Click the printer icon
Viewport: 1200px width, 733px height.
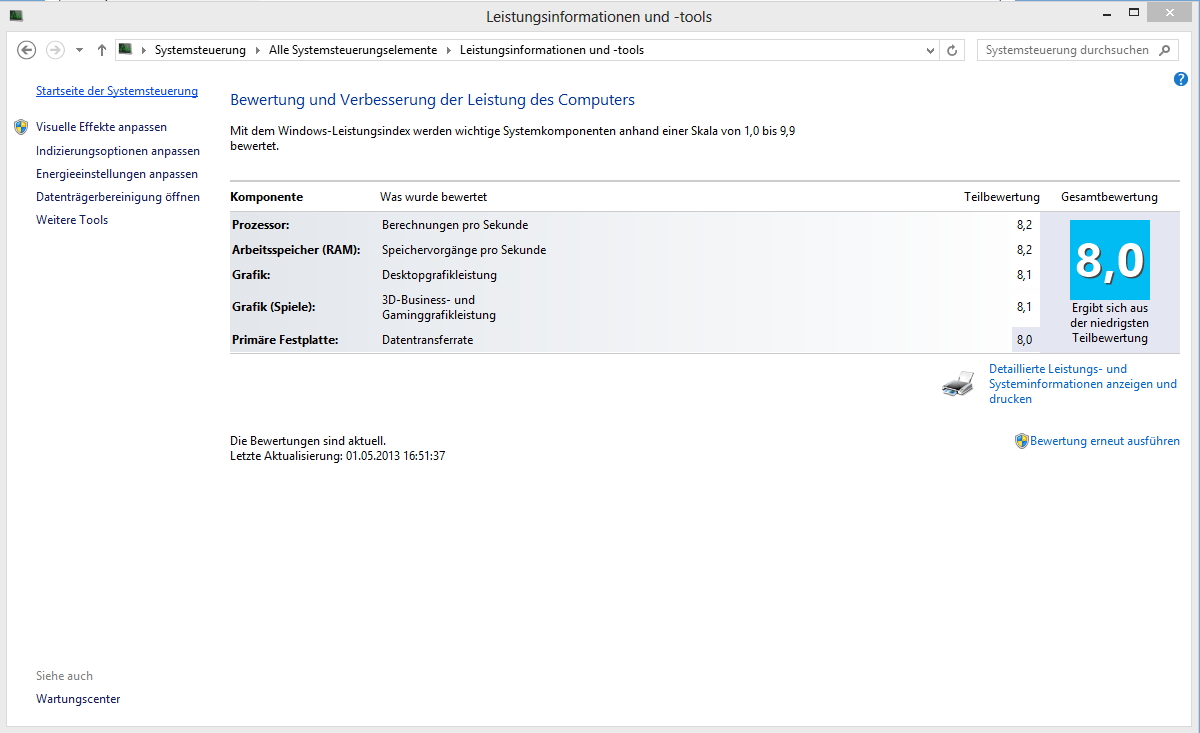pos(958,384)
